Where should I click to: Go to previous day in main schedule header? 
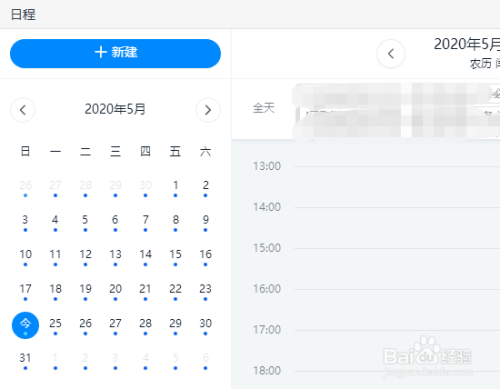click(x=391, y=54)
